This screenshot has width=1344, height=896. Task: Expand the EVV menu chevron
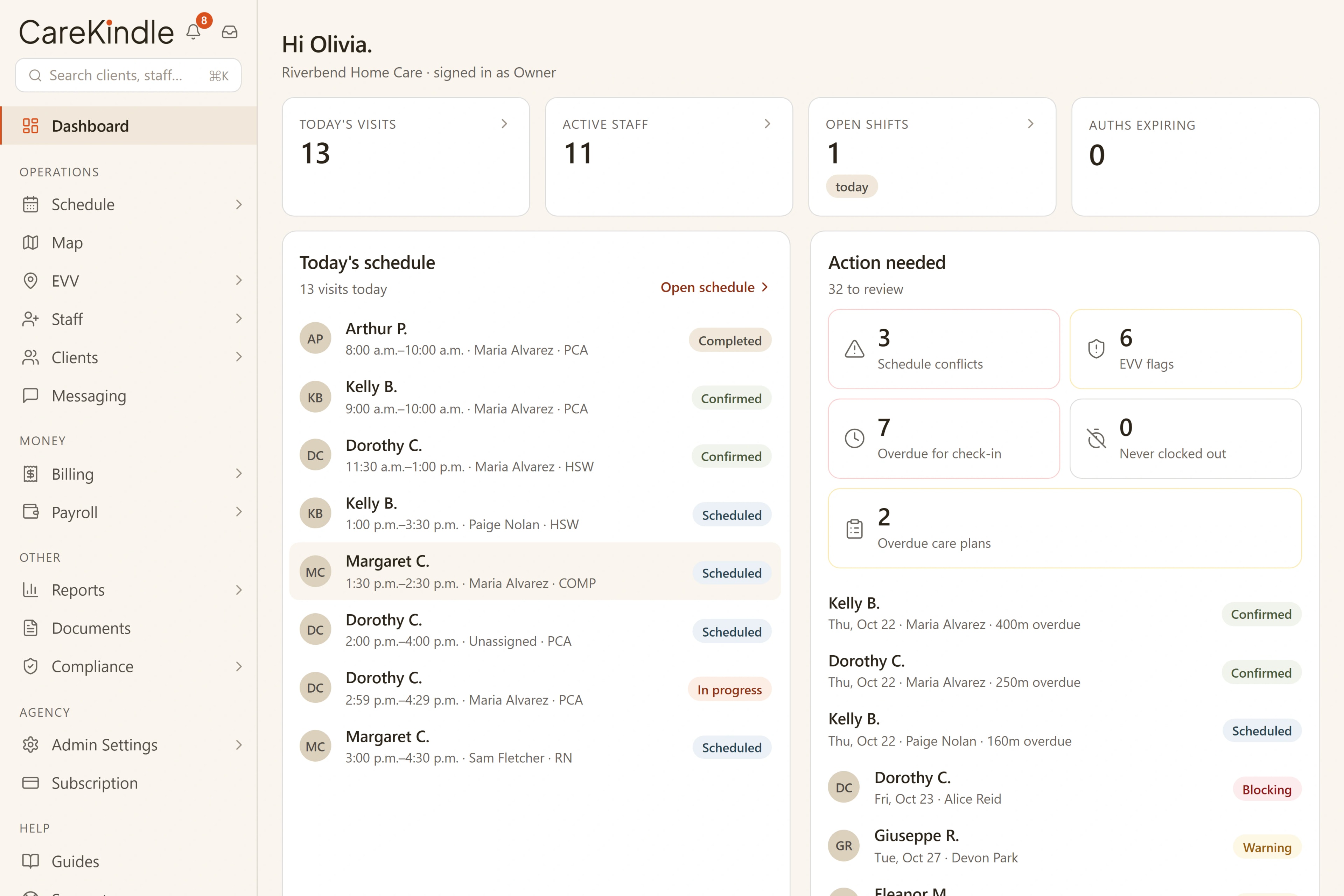click(x=239, y=280)
